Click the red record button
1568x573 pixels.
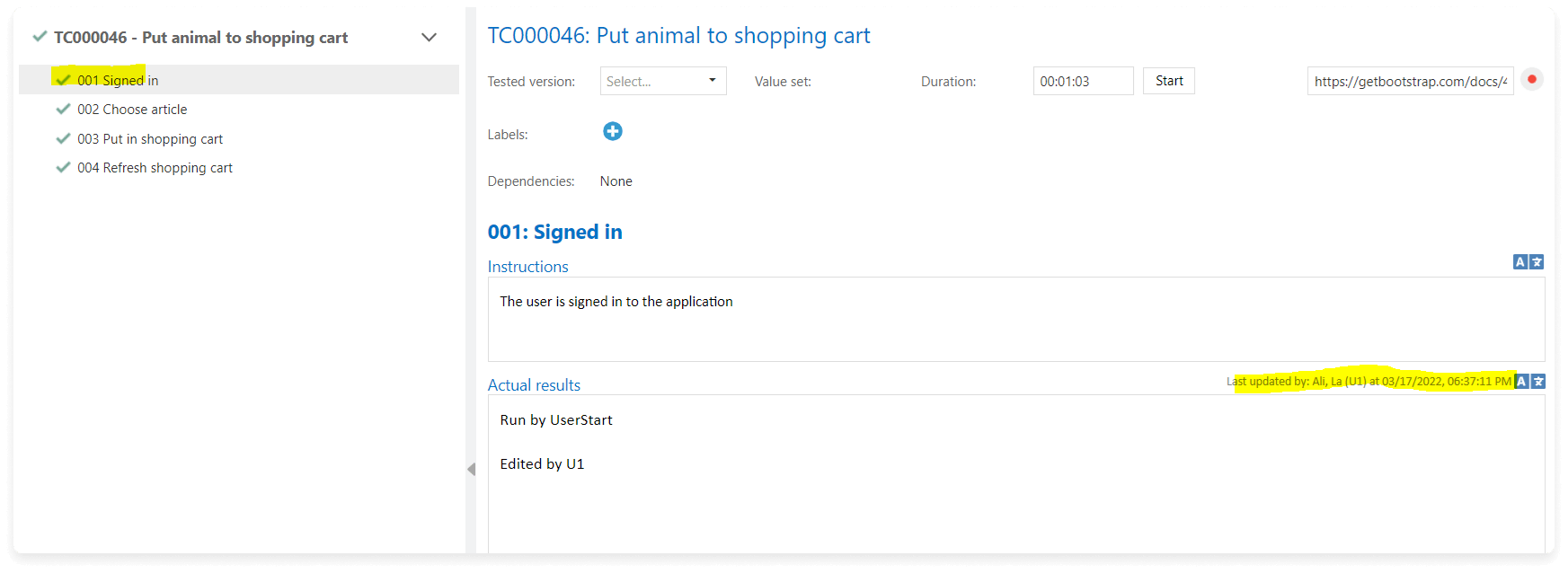(x=1532, y=80)
